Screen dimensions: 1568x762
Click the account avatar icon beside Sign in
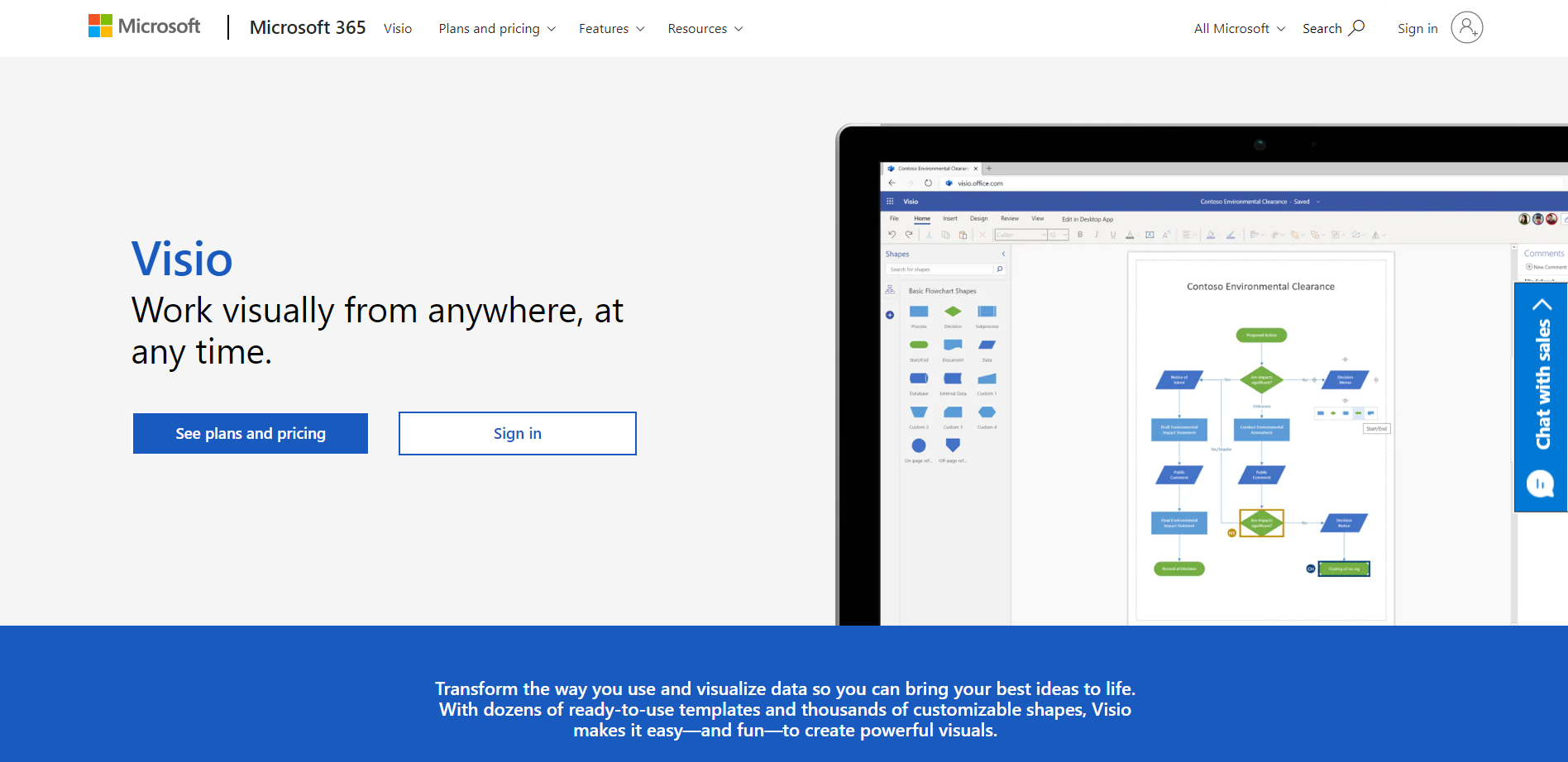pos(1466,27)
